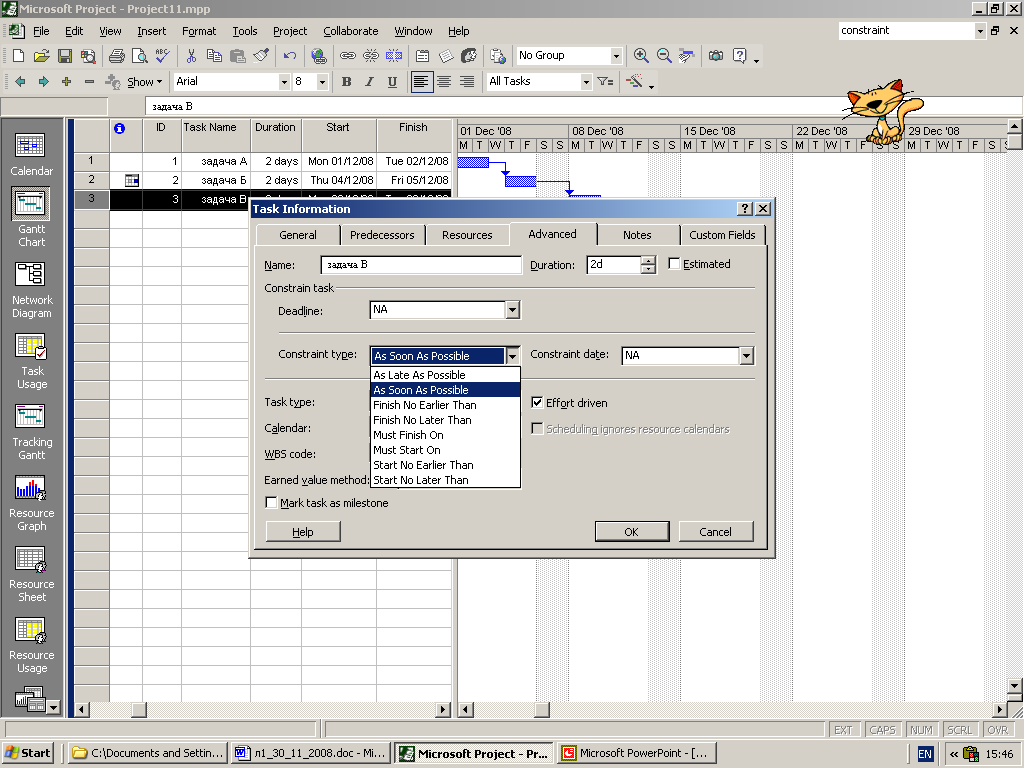Select Start No Later Than constraint
Image resolution: width=1024 pixels, height=768 pixels.
point(445,480)
